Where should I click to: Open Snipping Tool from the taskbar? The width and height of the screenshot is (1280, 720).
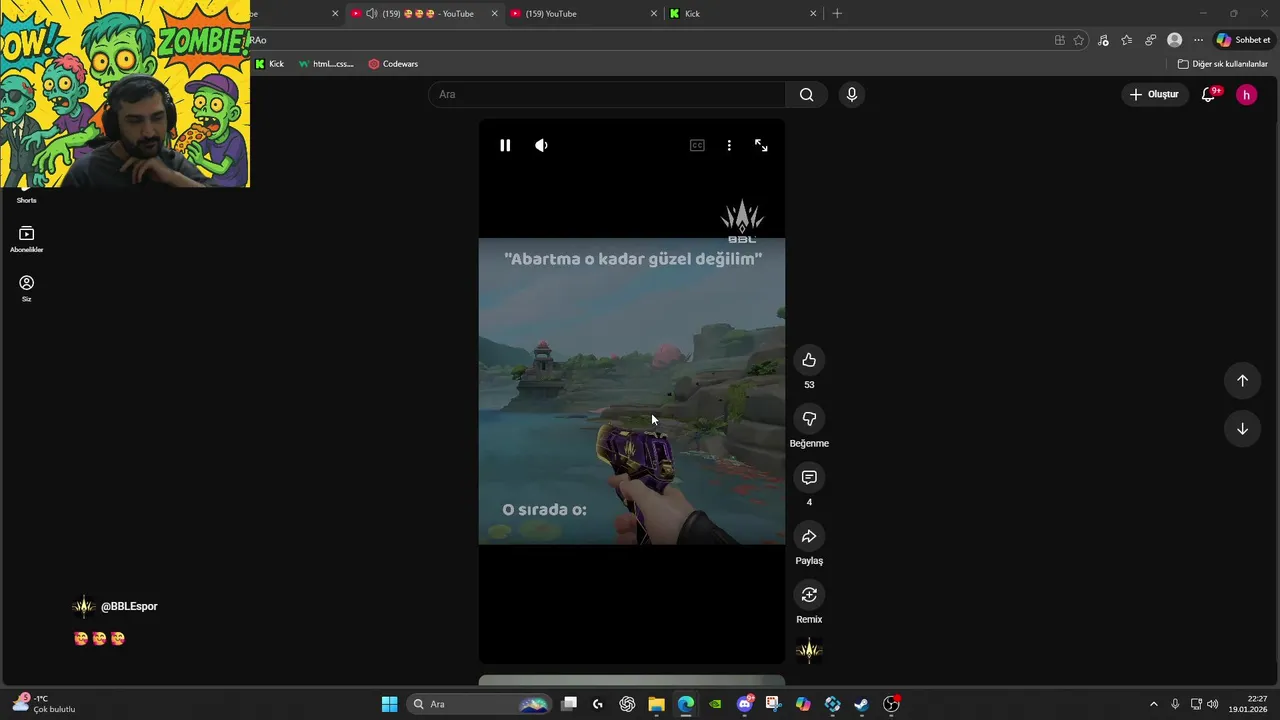[773, 704]
